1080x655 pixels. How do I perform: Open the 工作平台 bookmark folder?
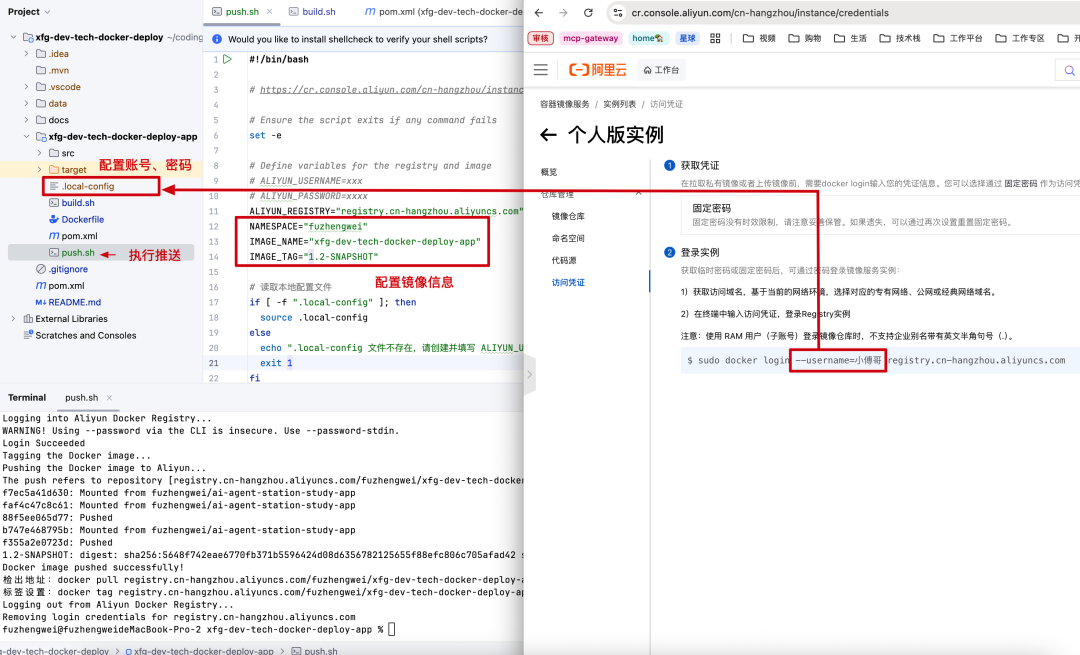pyautogui.click(x=957, y=38)
